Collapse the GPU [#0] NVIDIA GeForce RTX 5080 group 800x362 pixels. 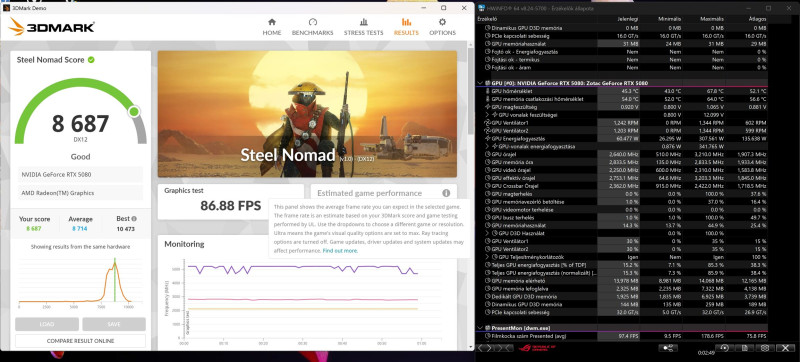pyautogui.click(x=480, y=83)
